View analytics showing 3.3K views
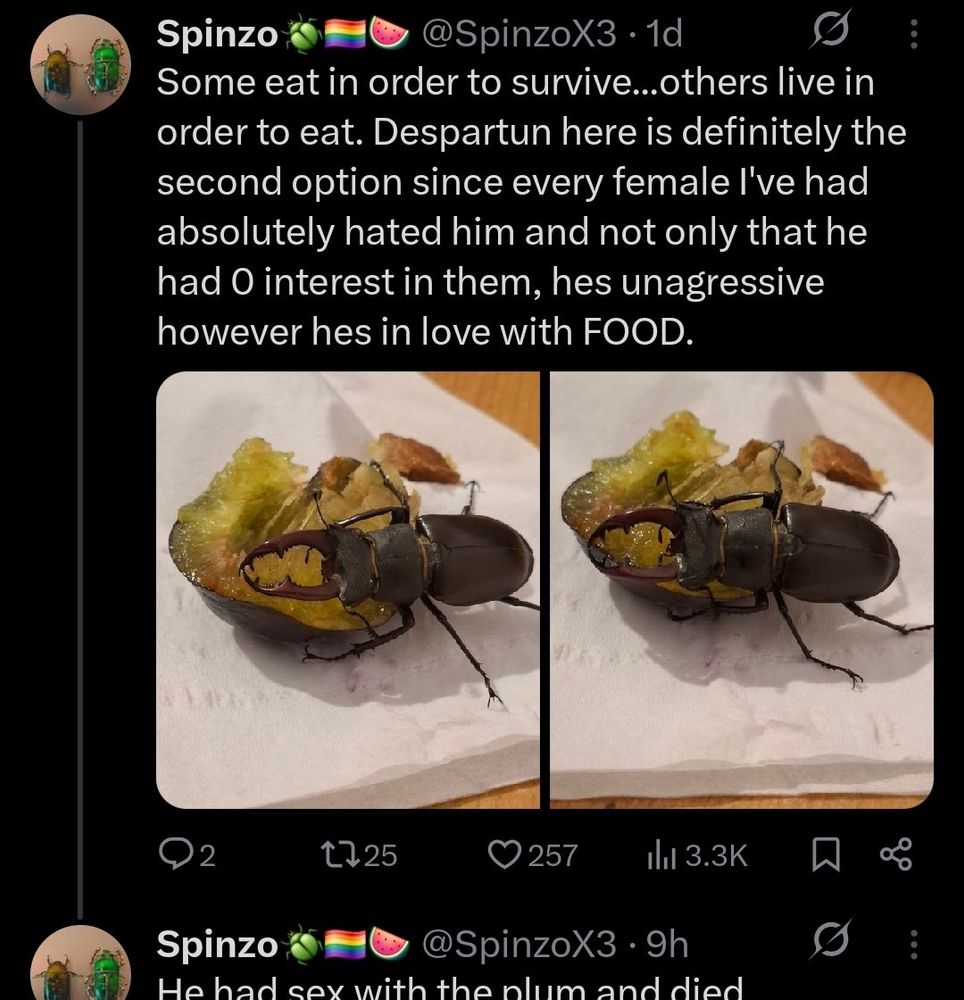 [696, 855]
